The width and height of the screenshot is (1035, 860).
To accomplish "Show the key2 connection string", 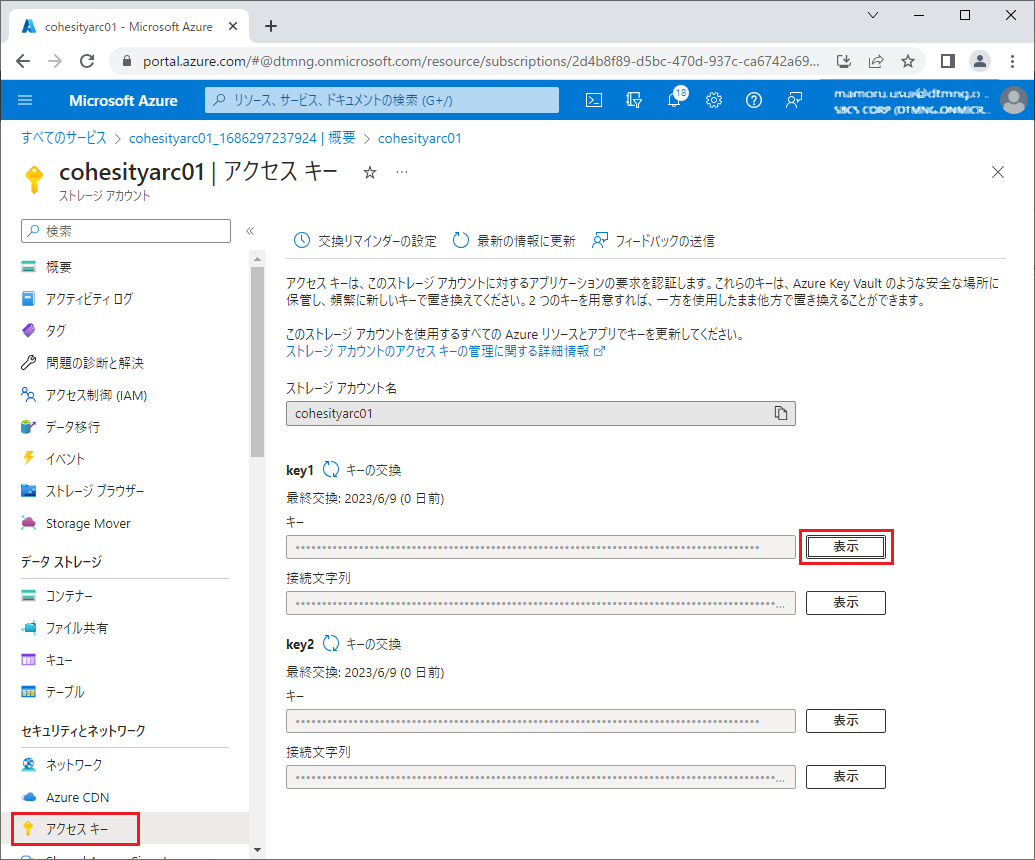I will coord(846,776).
